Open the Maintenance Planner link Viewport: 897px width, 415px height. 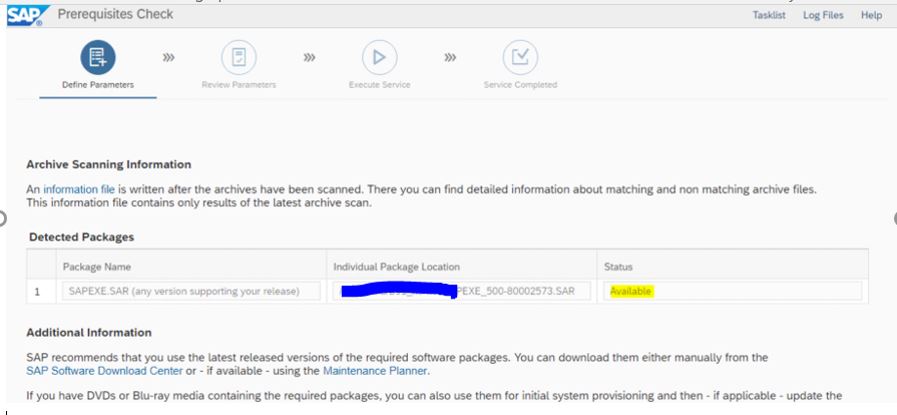click(x=375, y=371)
